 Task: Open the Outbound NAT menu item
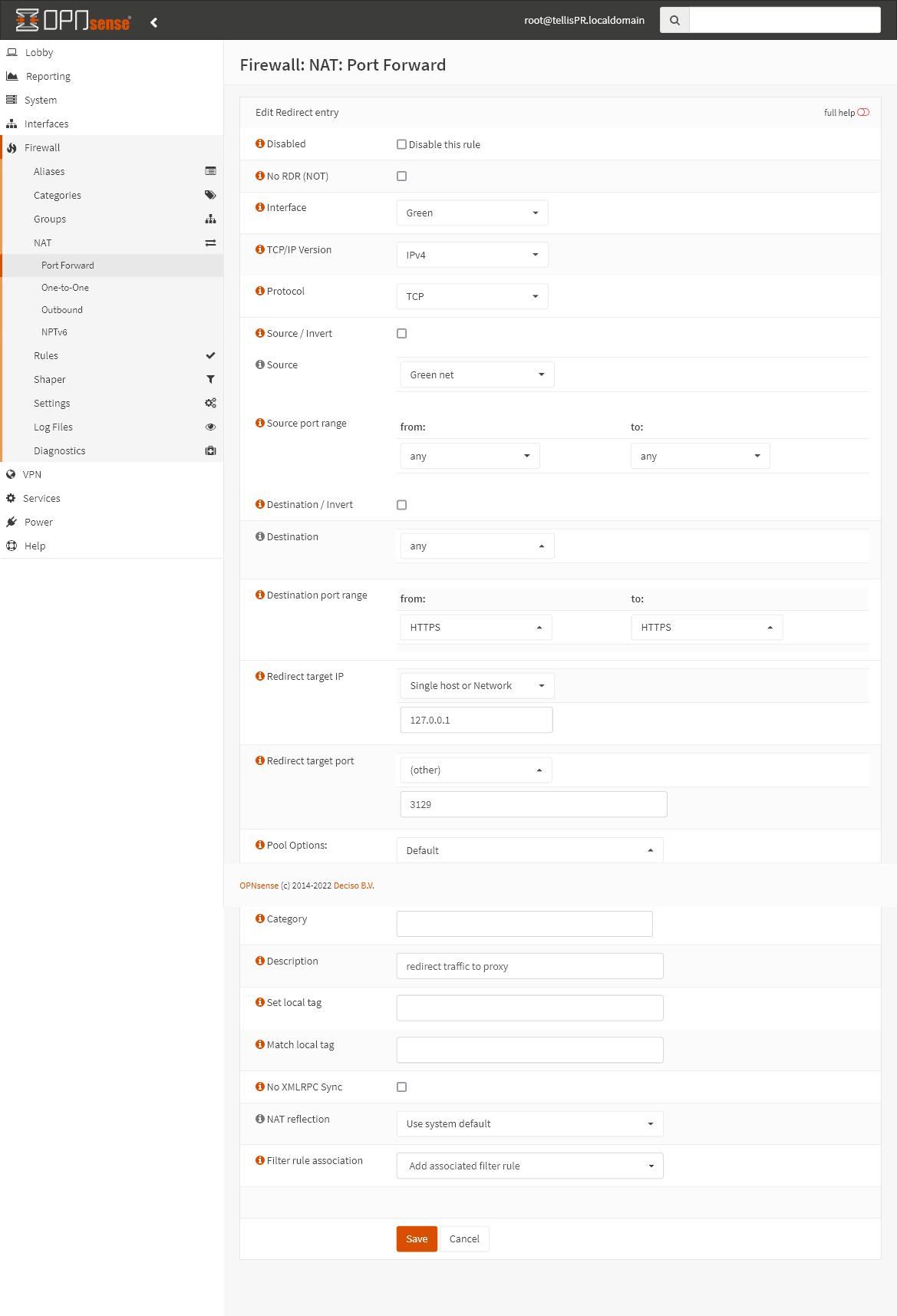point(62,310)
